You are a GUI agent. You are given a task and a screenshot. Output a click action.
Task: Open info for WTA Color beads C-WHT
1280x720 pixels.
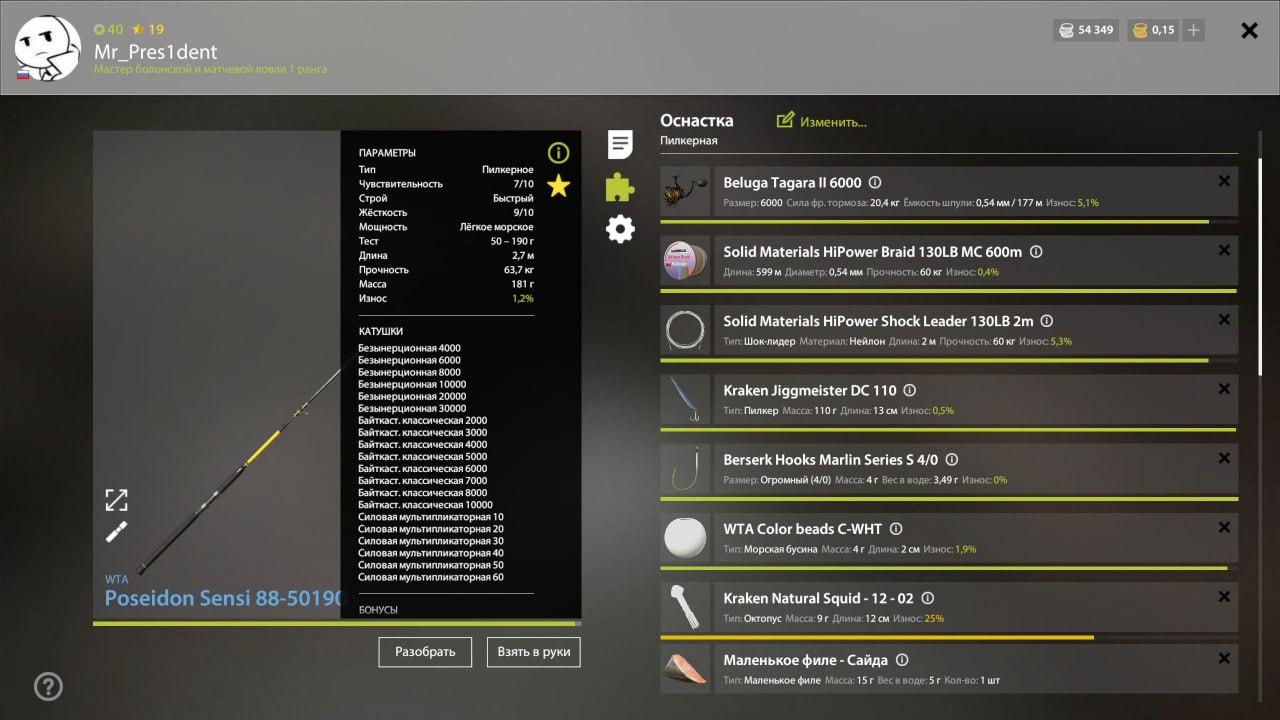point(896,529)
